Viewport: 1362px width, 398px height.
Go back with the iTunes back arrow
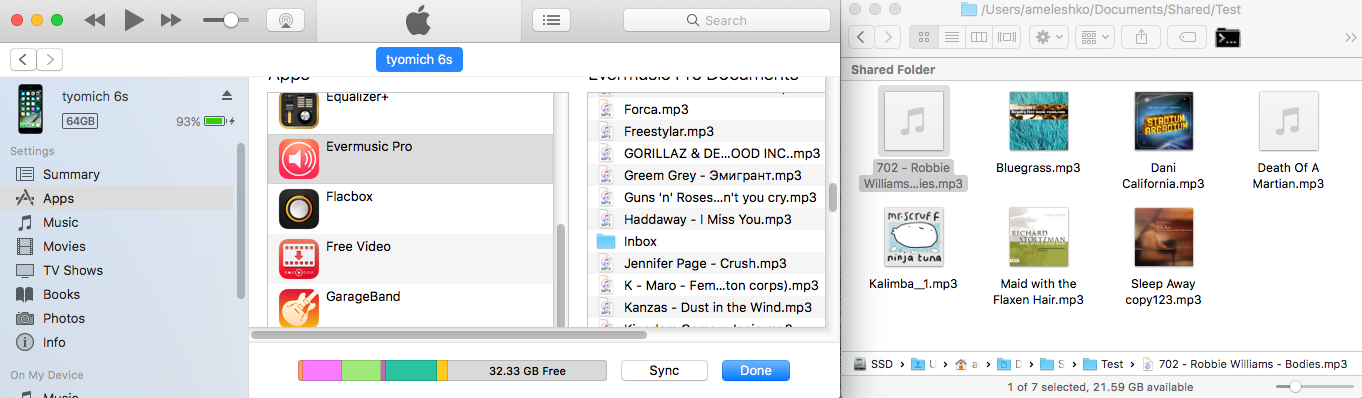[x=22, y=59]
